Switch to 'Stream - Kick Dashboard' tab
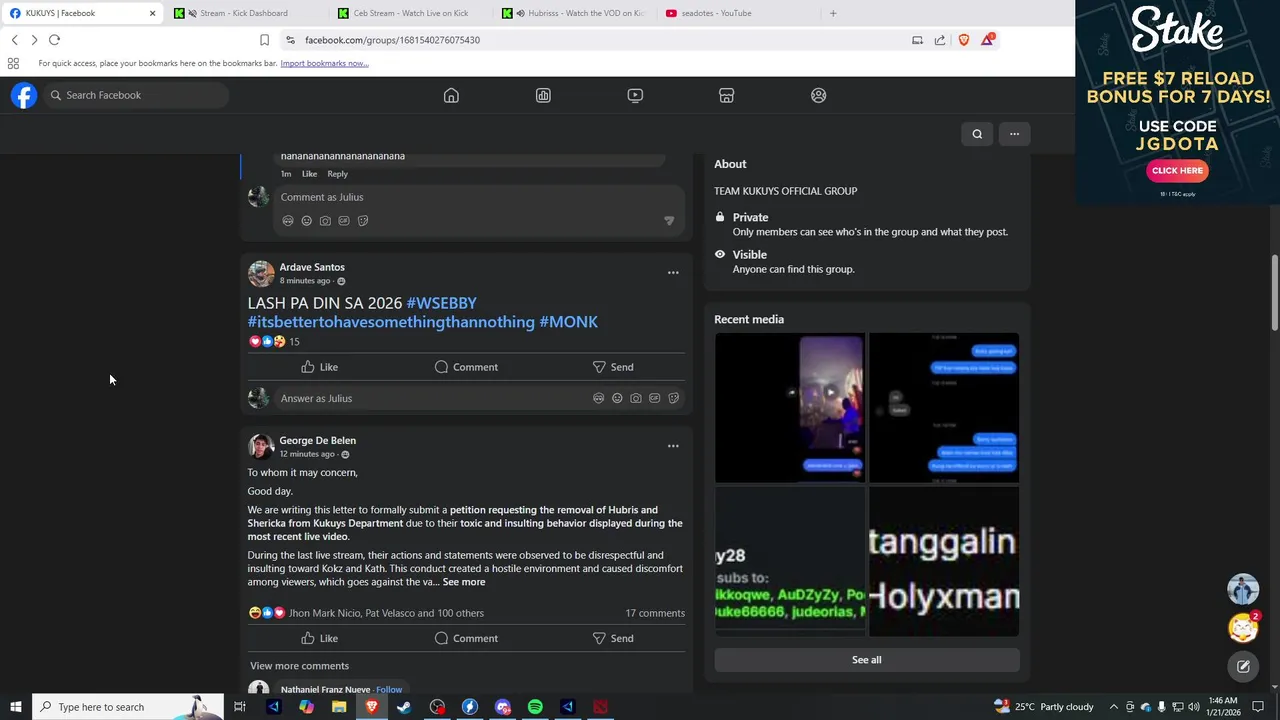Image resolution: width=1280 pixels, height=720 pixels. pyautogui.click(x=243, y=13)
